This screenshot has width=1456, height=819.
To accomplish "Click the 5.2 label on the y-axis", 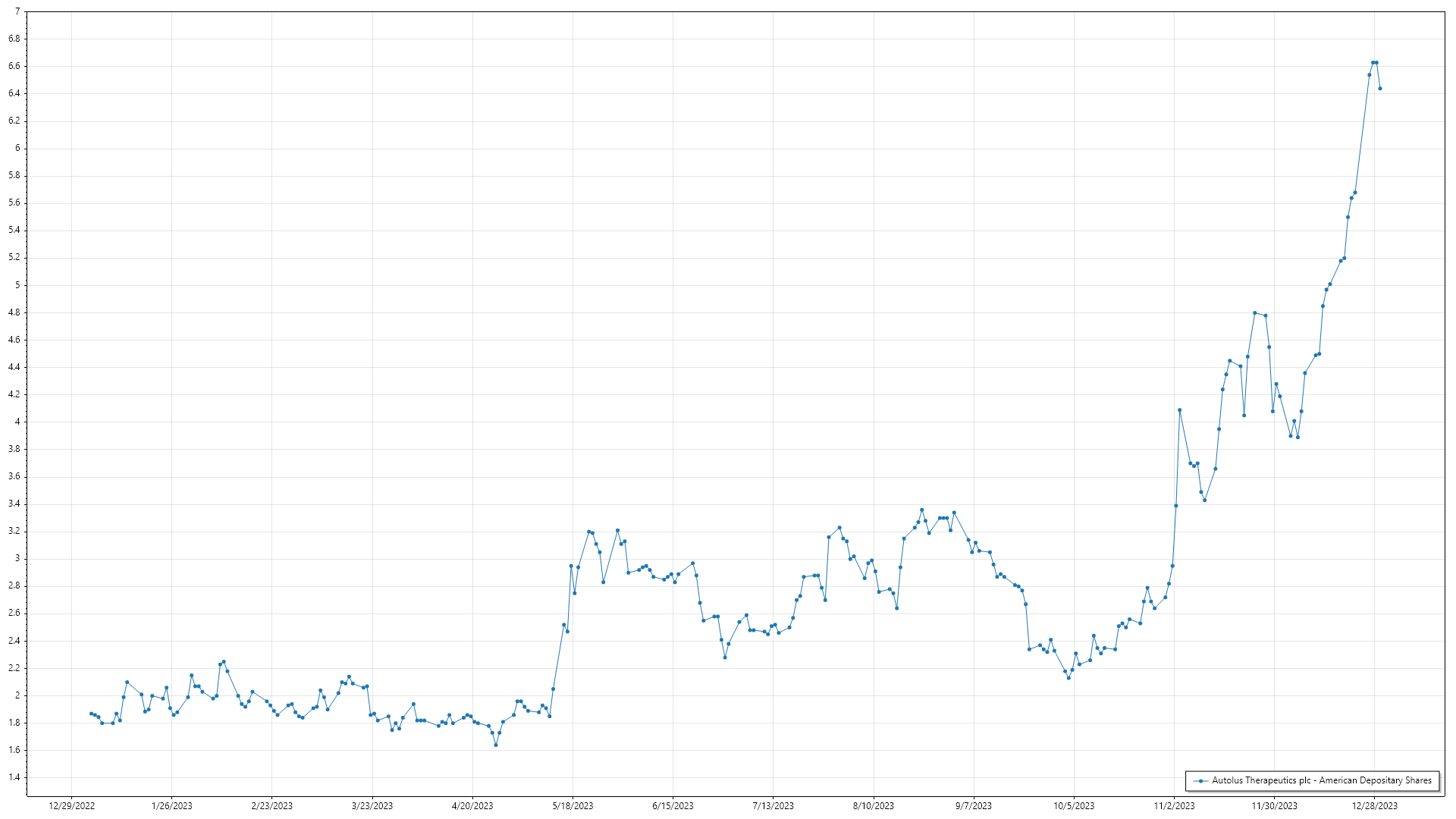I will tap(14, 258).
